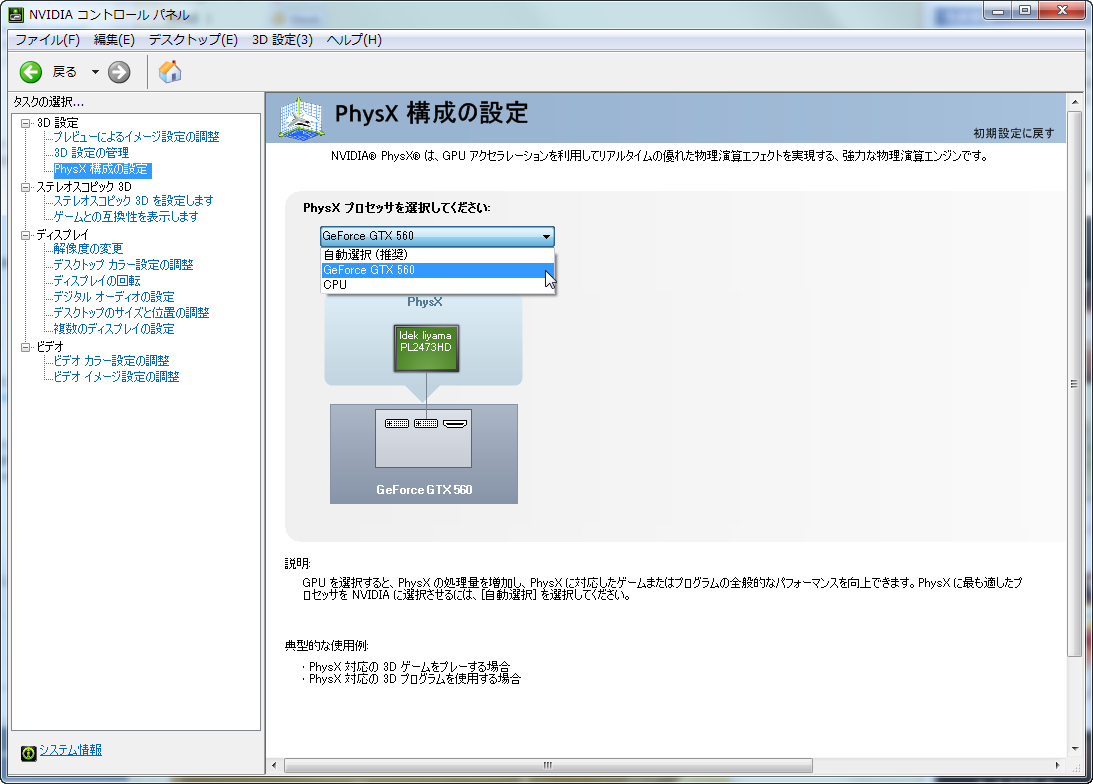Open the ファイル(F) menu

tap(47, 40)
